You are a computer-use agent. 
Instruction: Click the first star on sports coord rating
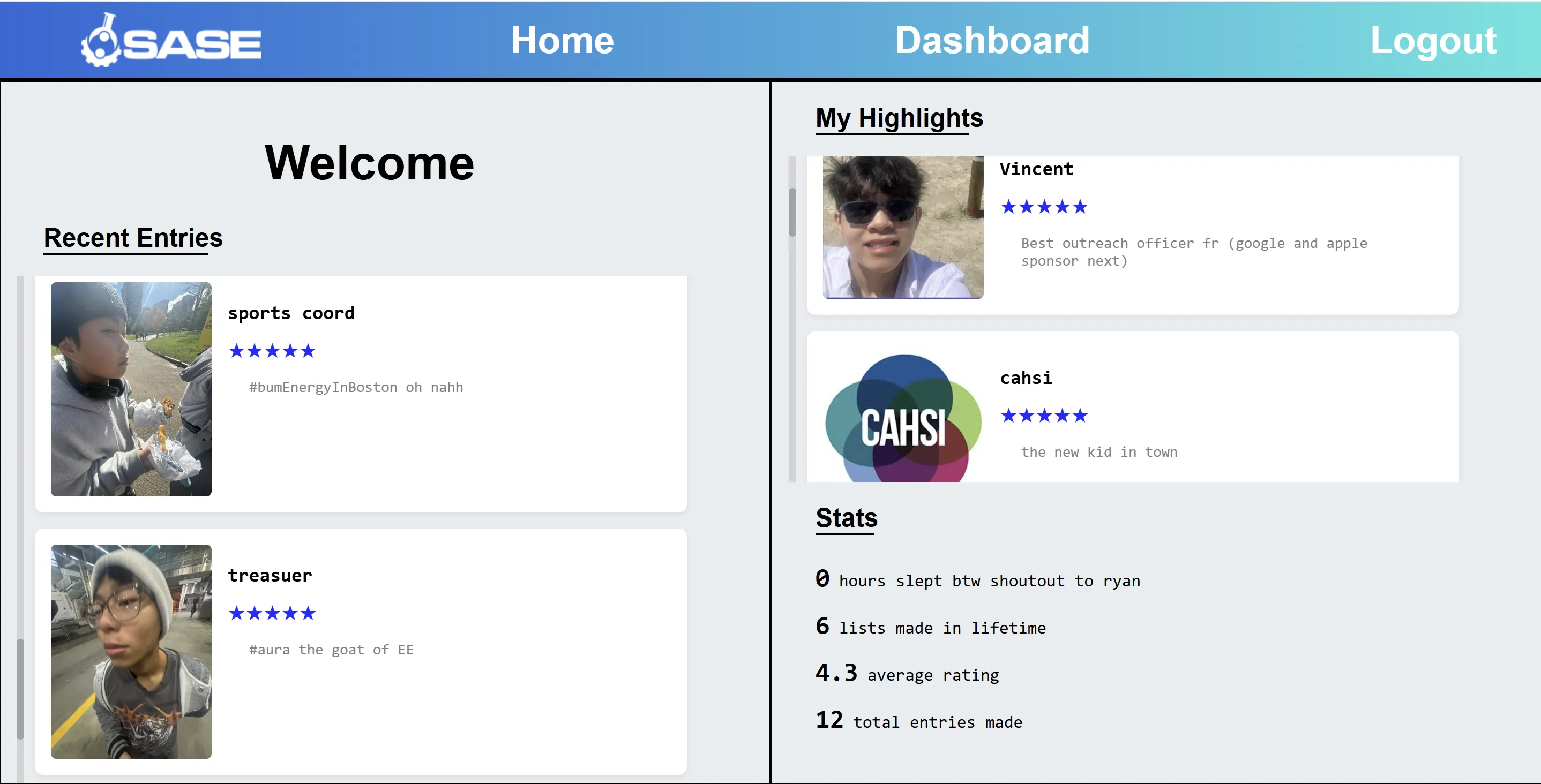click(237, 351)
